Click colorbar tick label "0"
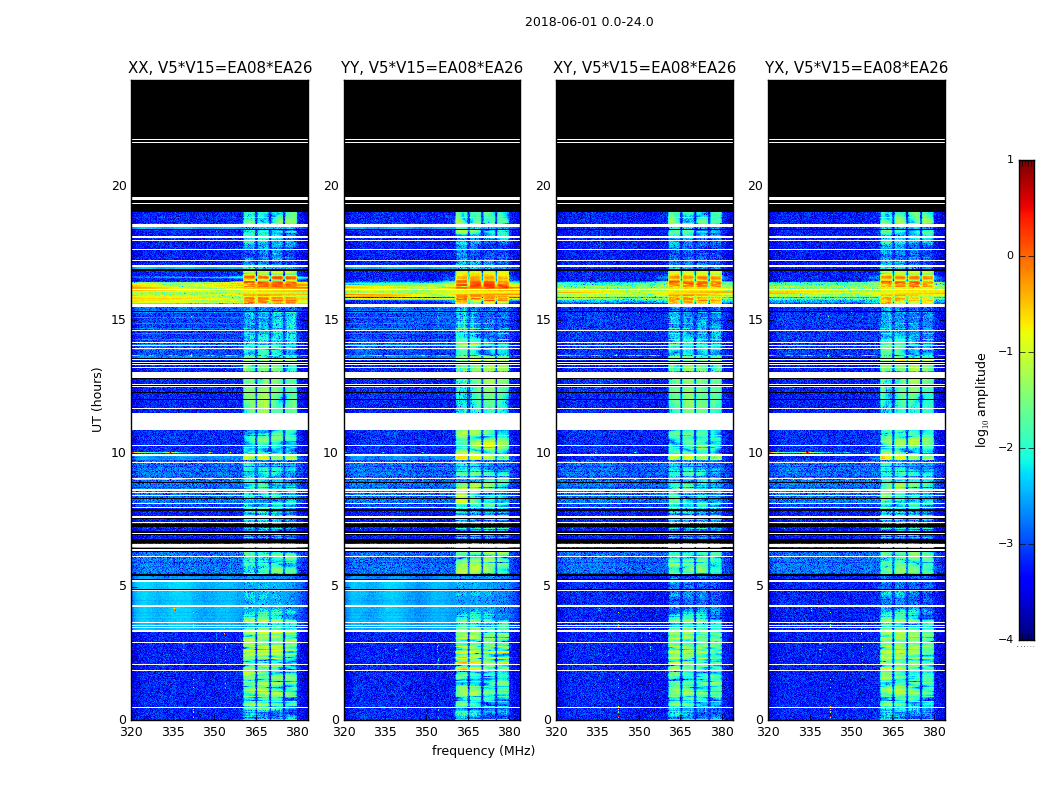Image resolution: width=1050 pixels, height=800 pixels. [1010, 256]
